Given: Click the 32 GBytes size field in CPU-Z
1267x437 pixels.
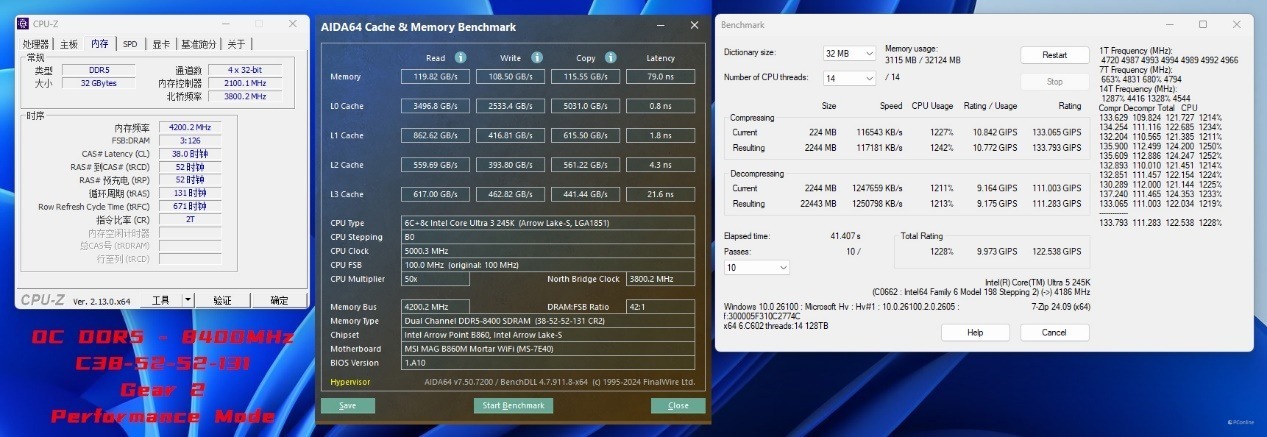Looking at the screenshot, I should point(98,84).
